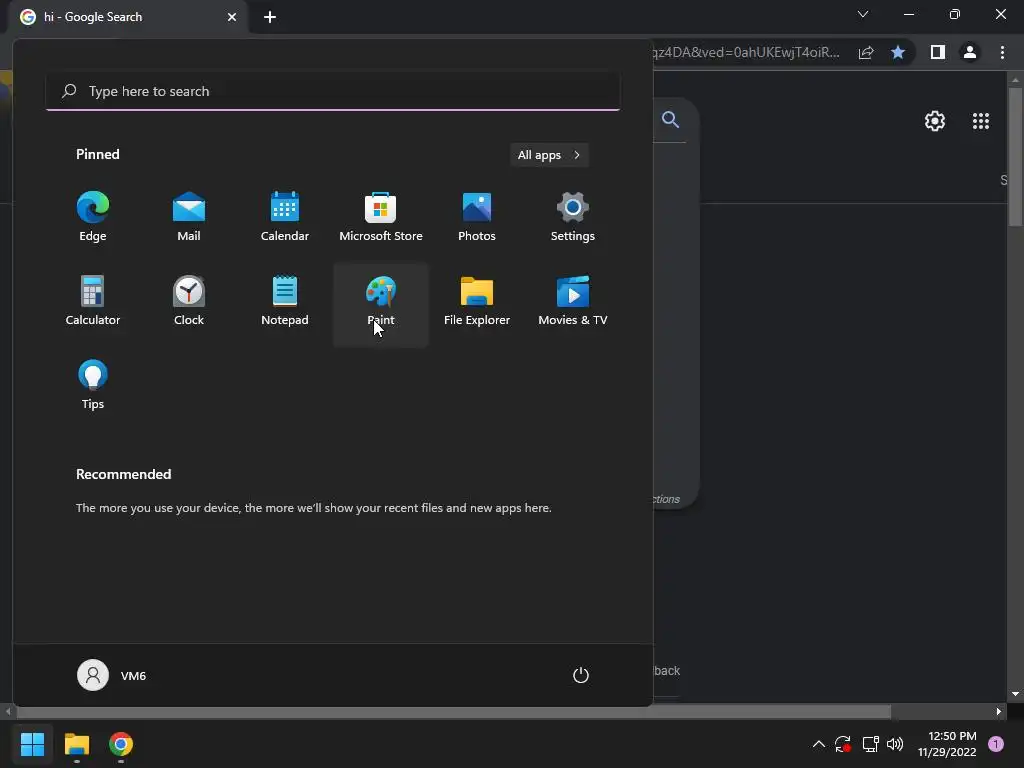Open the Tips app
The width and height of the screenshot is (1024, 768).
(x=93, y=385)
